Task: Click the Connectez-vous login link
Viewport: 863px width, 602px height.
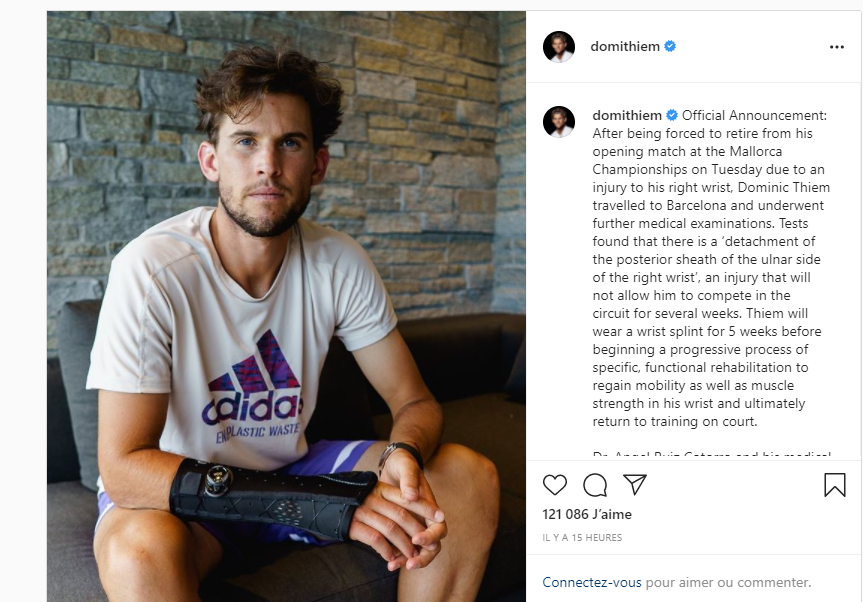Action: (x=592, y=582)
